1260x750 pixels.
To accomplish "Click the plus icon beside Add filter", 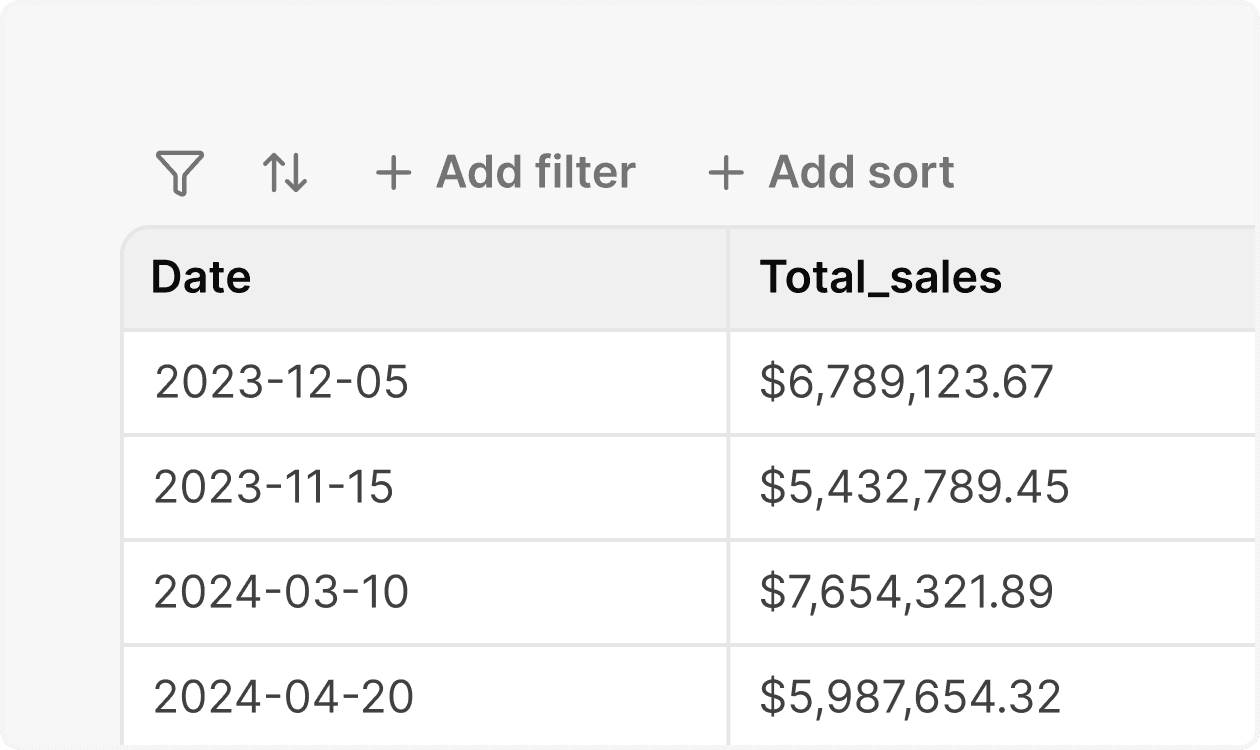I will 393,173.
